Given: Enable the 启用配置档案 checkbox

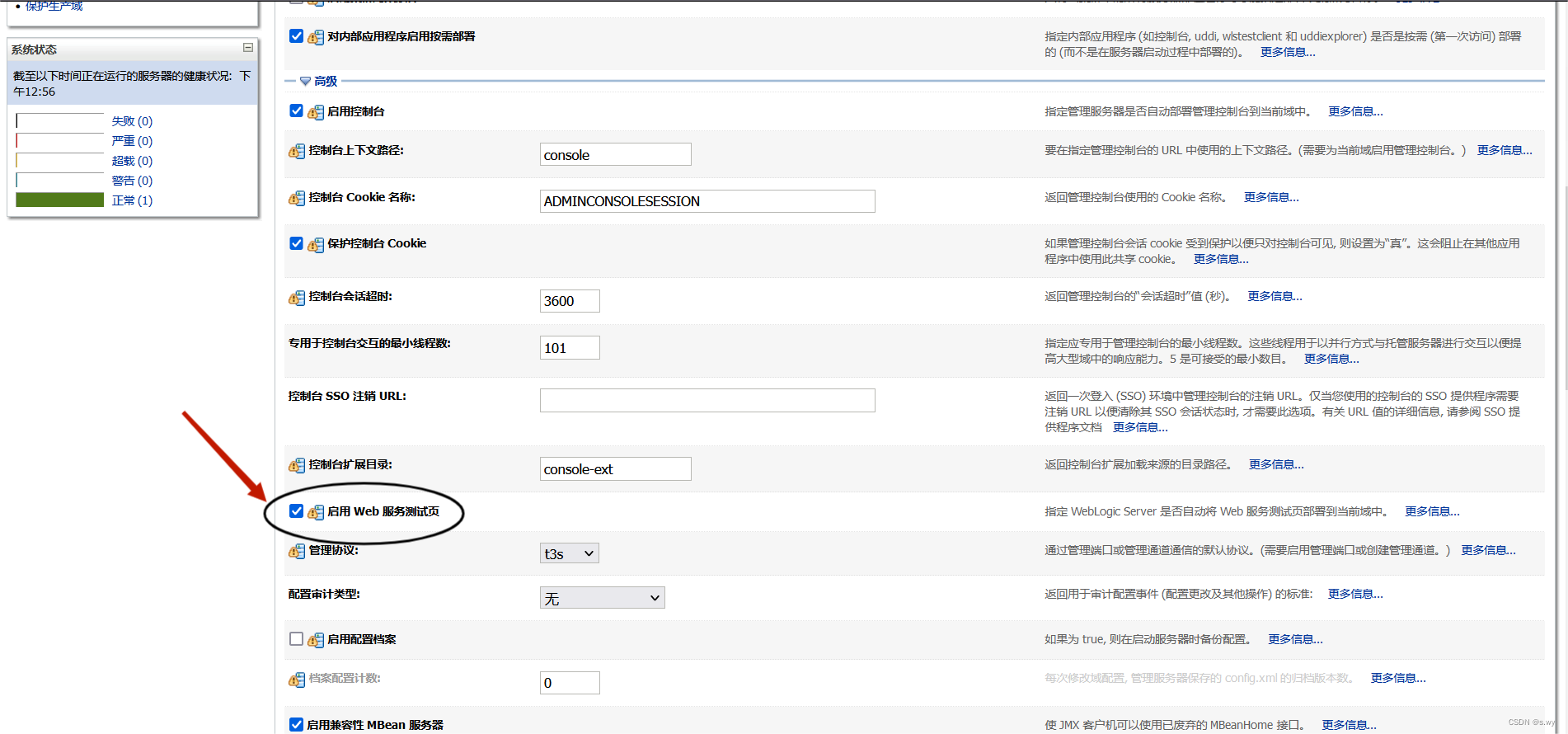Looking at the screenshot, I should pos(297,639).
